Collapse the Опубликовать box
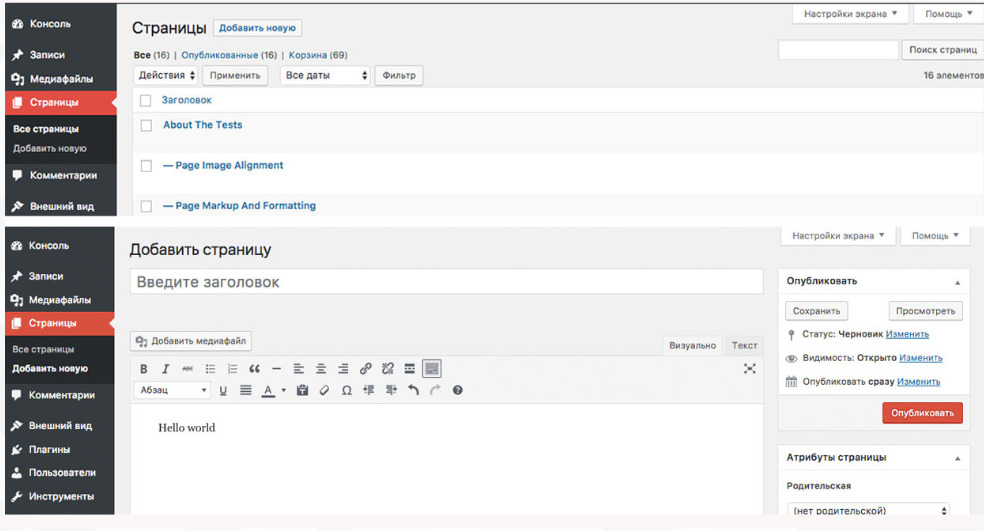Screen dimensions: 984x531 tap(958, 282)
